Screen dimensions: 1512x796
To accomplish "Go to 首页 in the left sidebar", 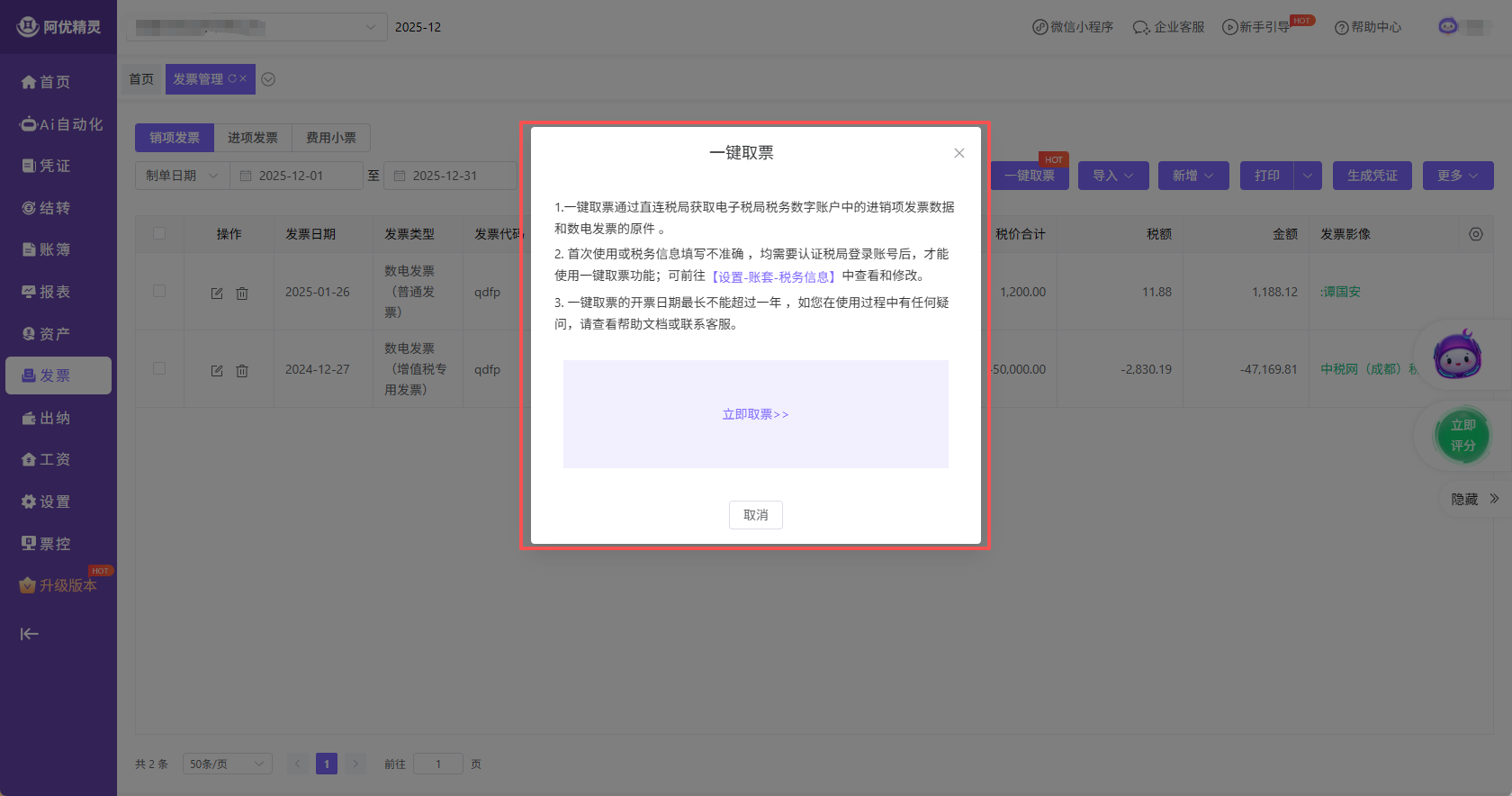I will (x=58, y=82).
